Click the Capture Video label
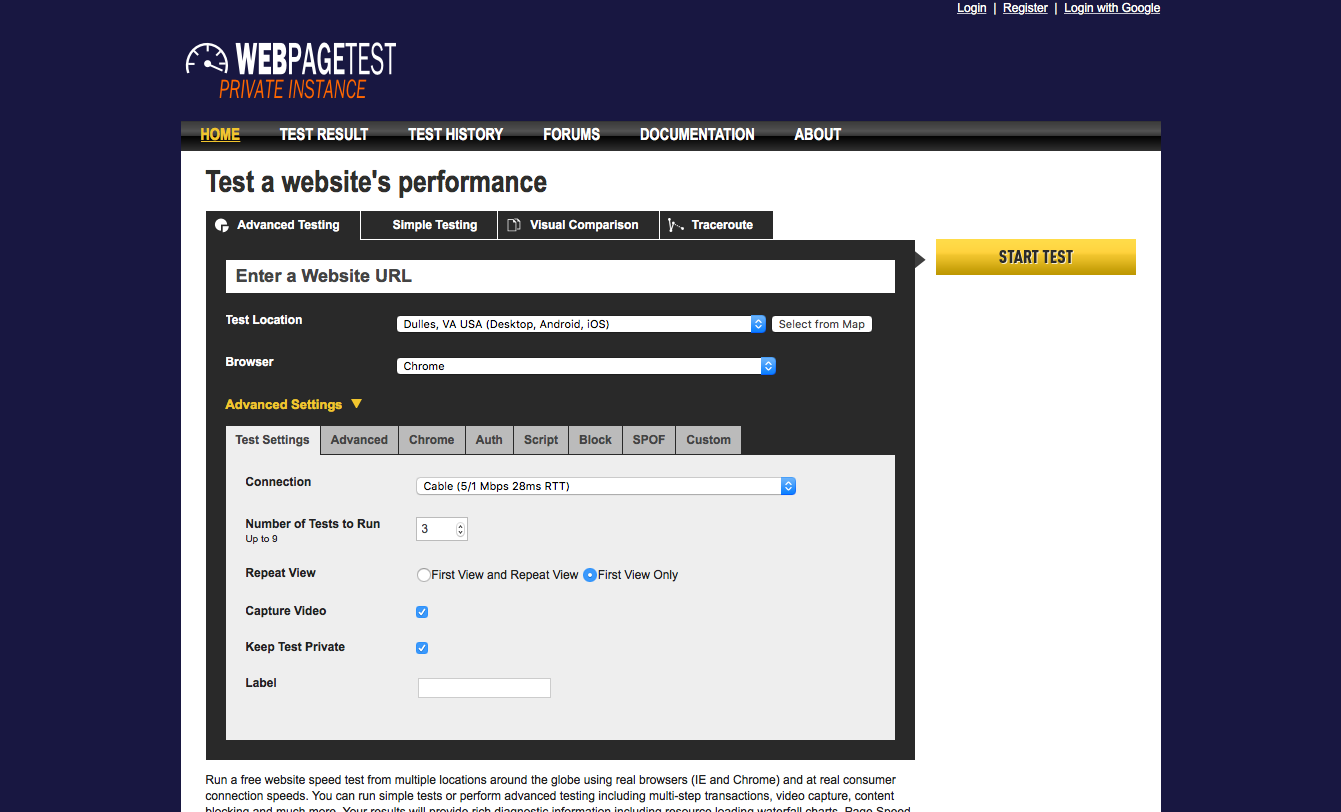 coord(286,611)
